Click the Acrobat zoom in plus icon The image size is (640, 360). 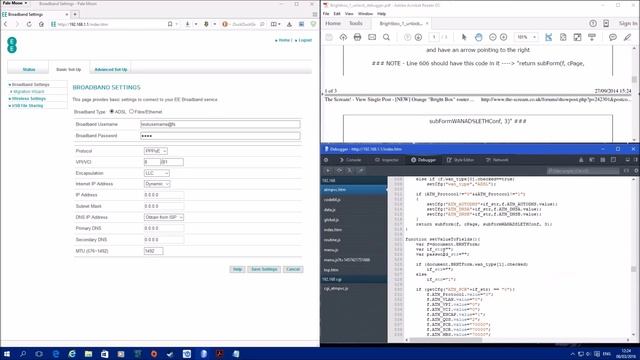pos(504,37)
